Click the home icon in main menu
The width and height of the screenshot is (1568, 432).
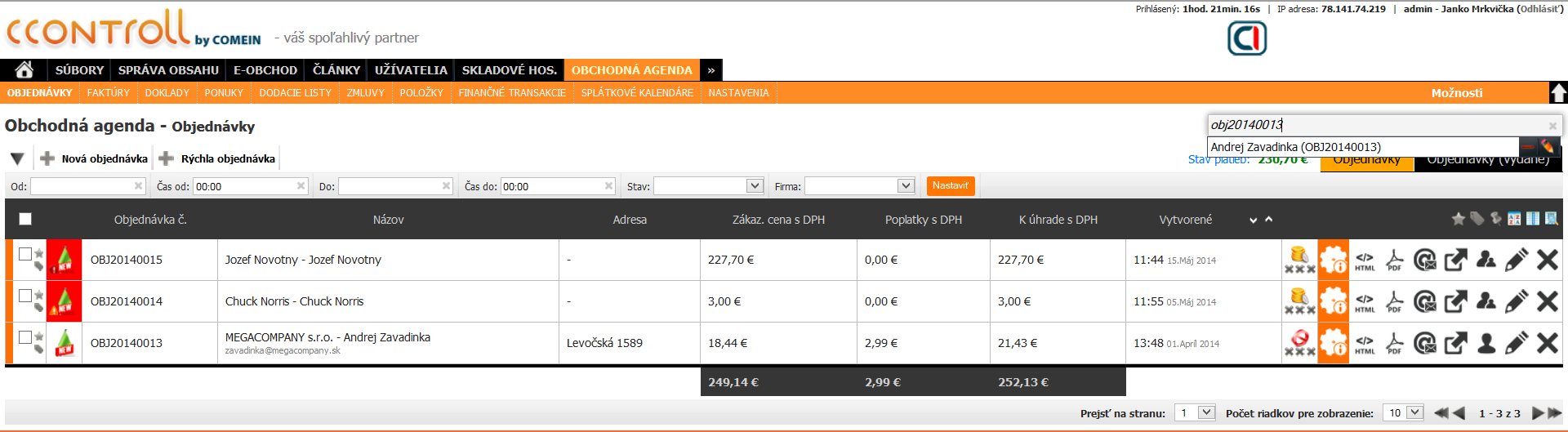[x=24, y=70]
